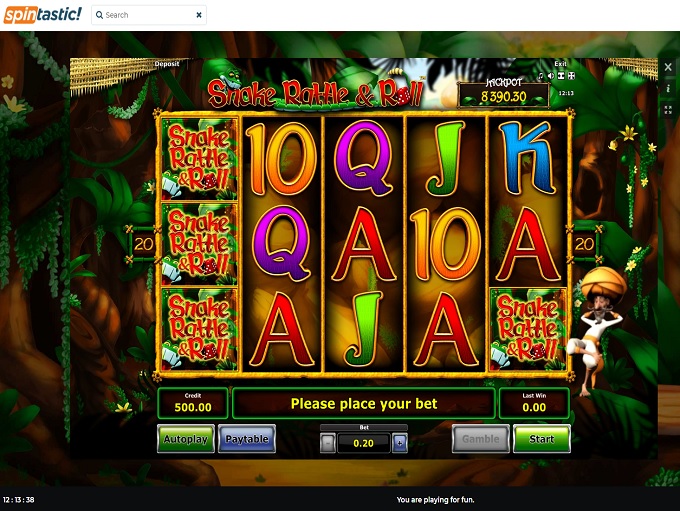Click the Autoplay button
This screenshot has height=511, width=680.
click(x=186, y=439)
